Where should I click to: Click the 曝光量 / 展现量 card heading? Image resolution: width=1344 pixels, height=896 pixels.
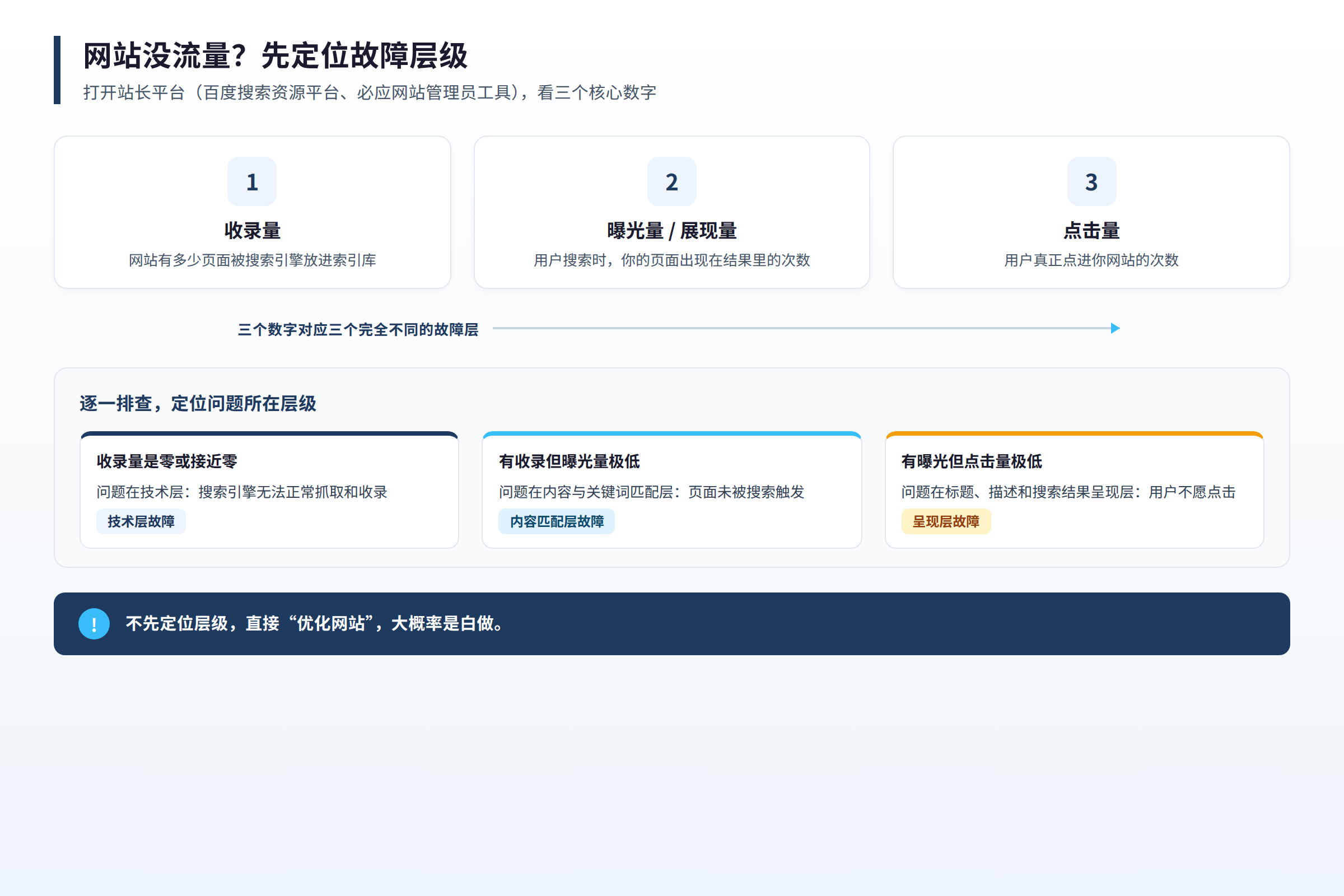(x=671, y=231)
